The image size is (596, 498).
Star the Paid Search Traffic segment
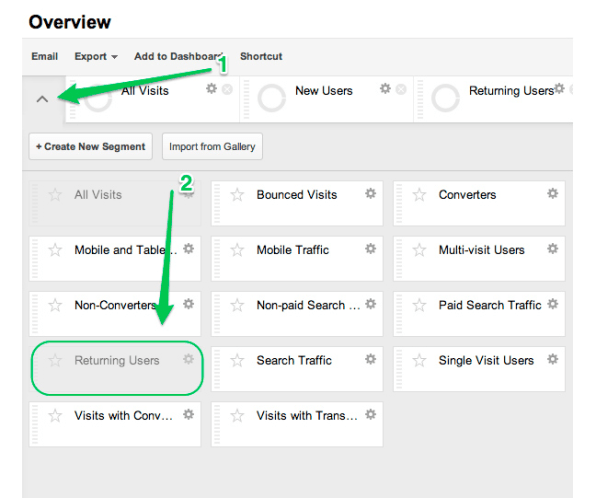pos(420,305)
